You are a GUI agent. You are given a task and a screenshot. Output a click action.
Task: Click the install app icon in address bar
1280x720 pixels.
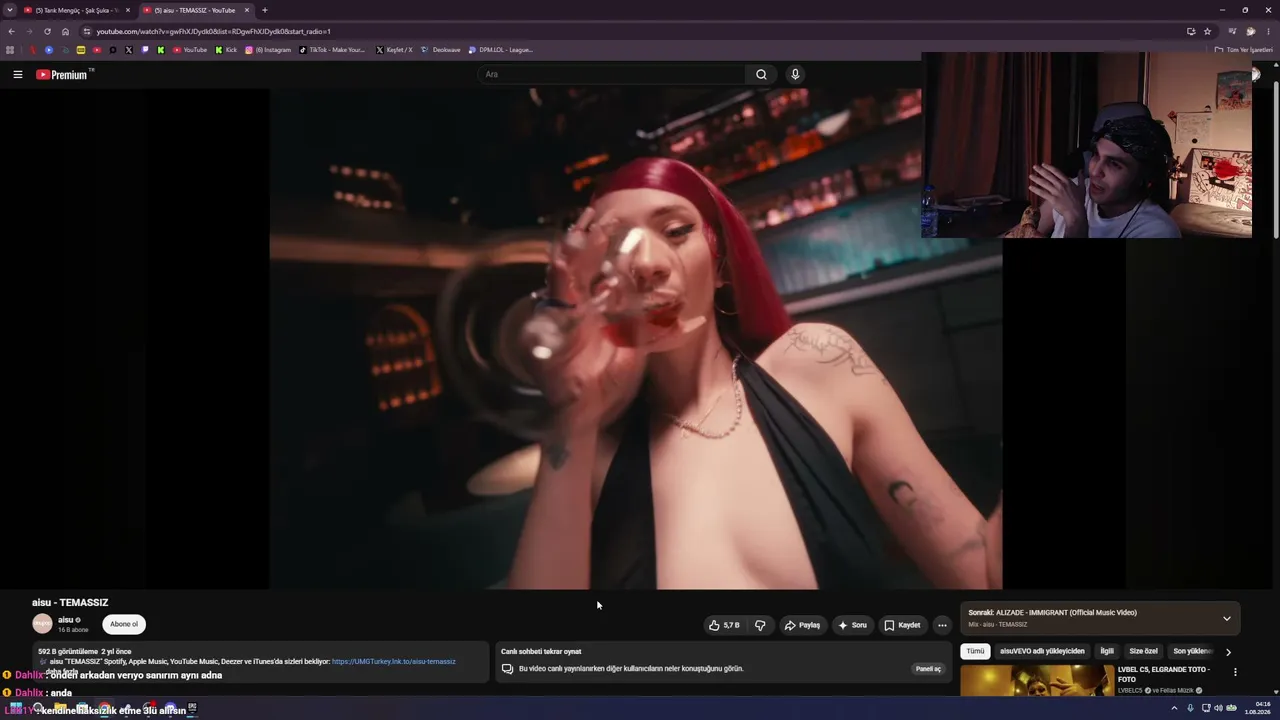click(1191, 31)
